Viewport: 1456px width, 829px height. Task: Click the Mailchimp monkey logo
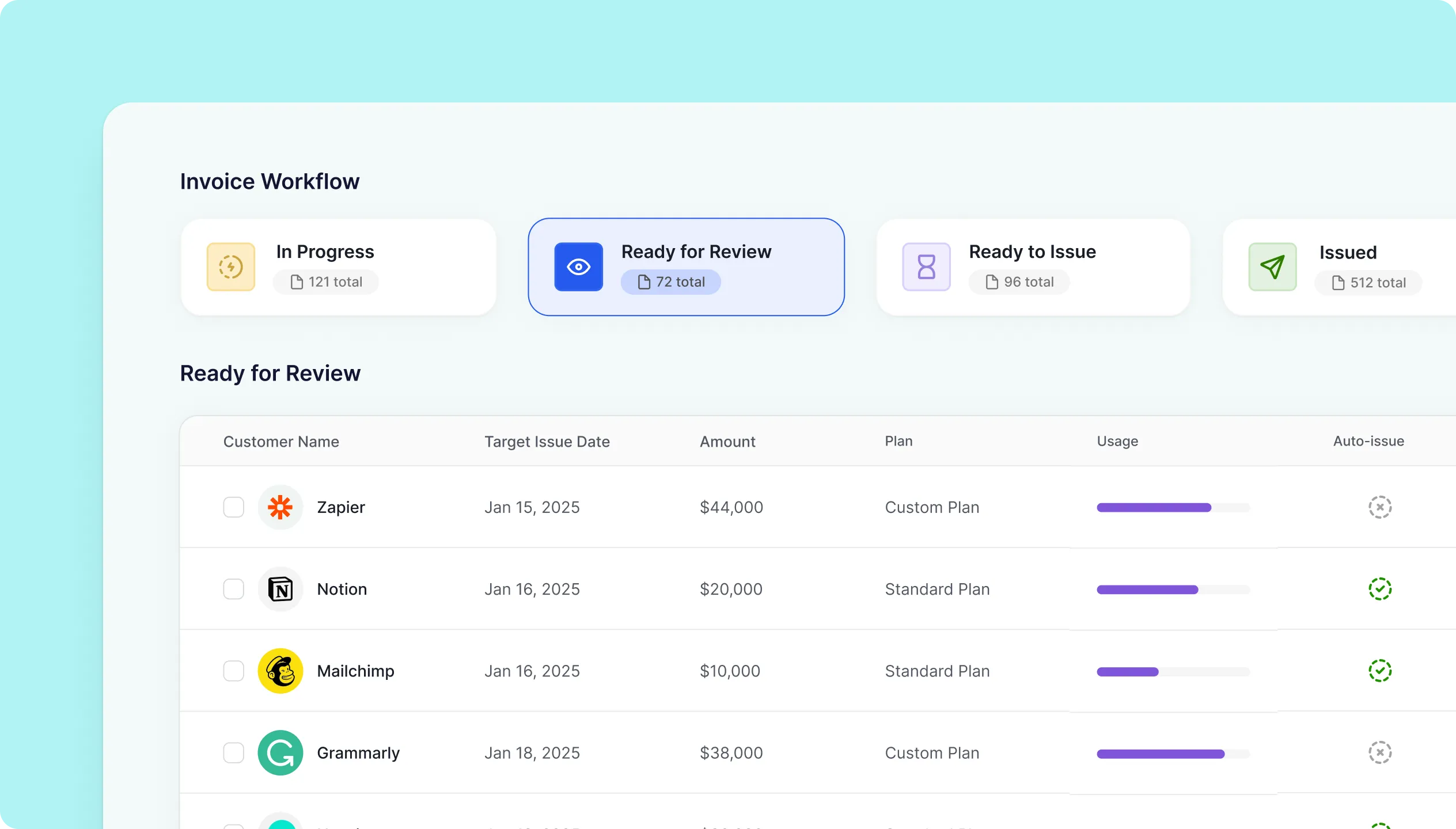pos(280,671)
